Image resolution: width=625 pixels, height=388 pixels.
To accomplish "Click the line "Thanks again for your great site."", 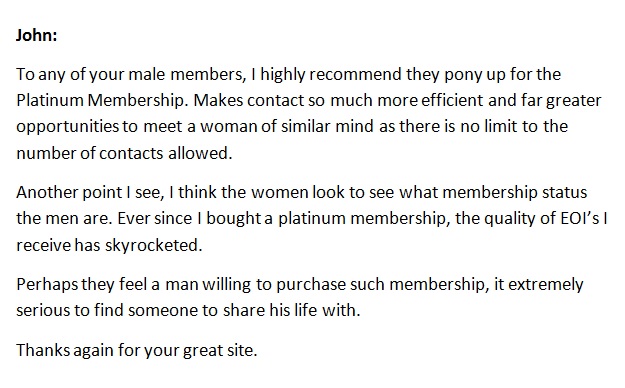I will point(137,351).
